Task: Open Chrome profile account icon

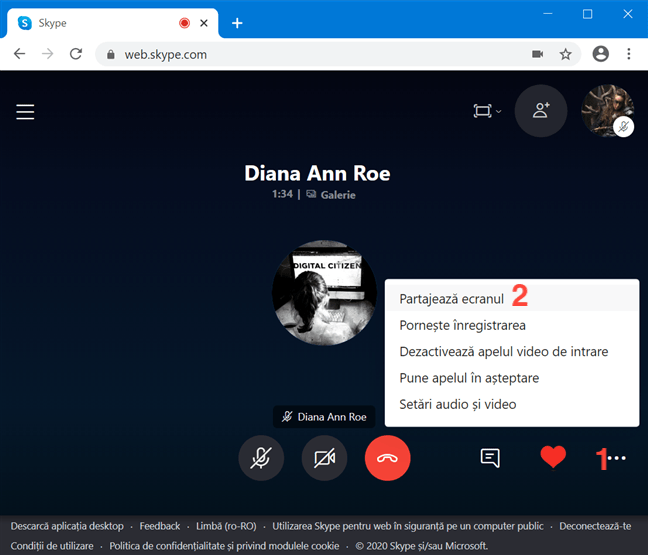Action: pyautogui.click(x=600, y=54)
